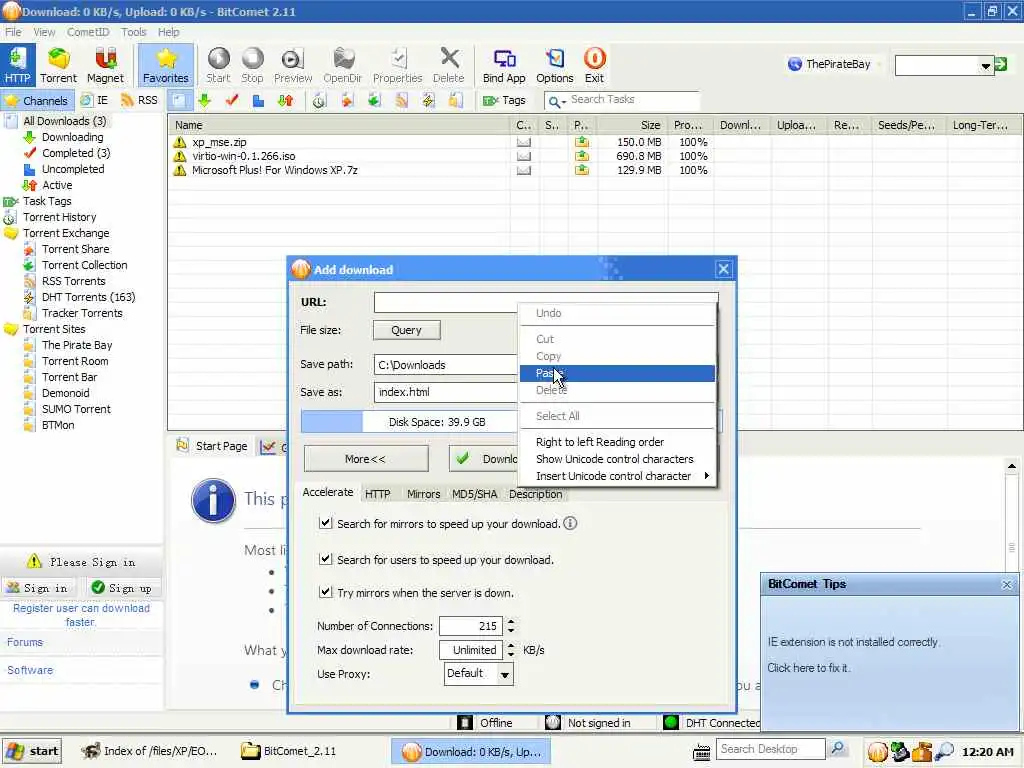1024x768 pixels.
Task: Toggle the Favorites star button
Action: tap(166, 65)
